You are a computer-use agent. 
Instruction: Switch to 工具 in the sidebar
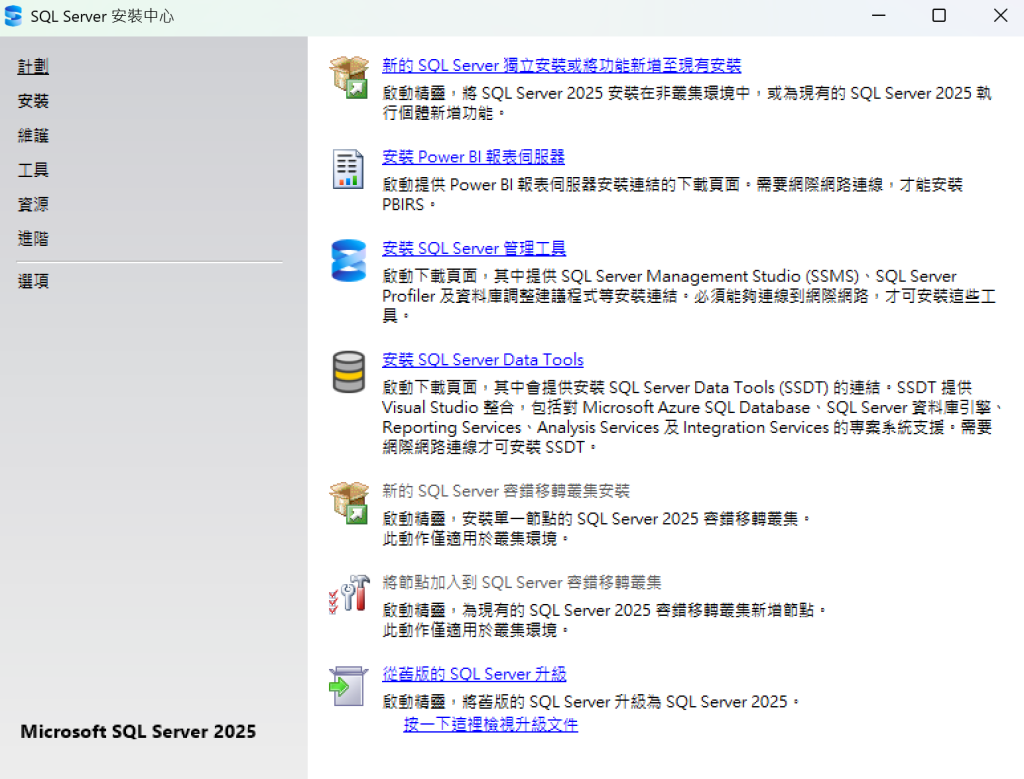coord(33,170)
